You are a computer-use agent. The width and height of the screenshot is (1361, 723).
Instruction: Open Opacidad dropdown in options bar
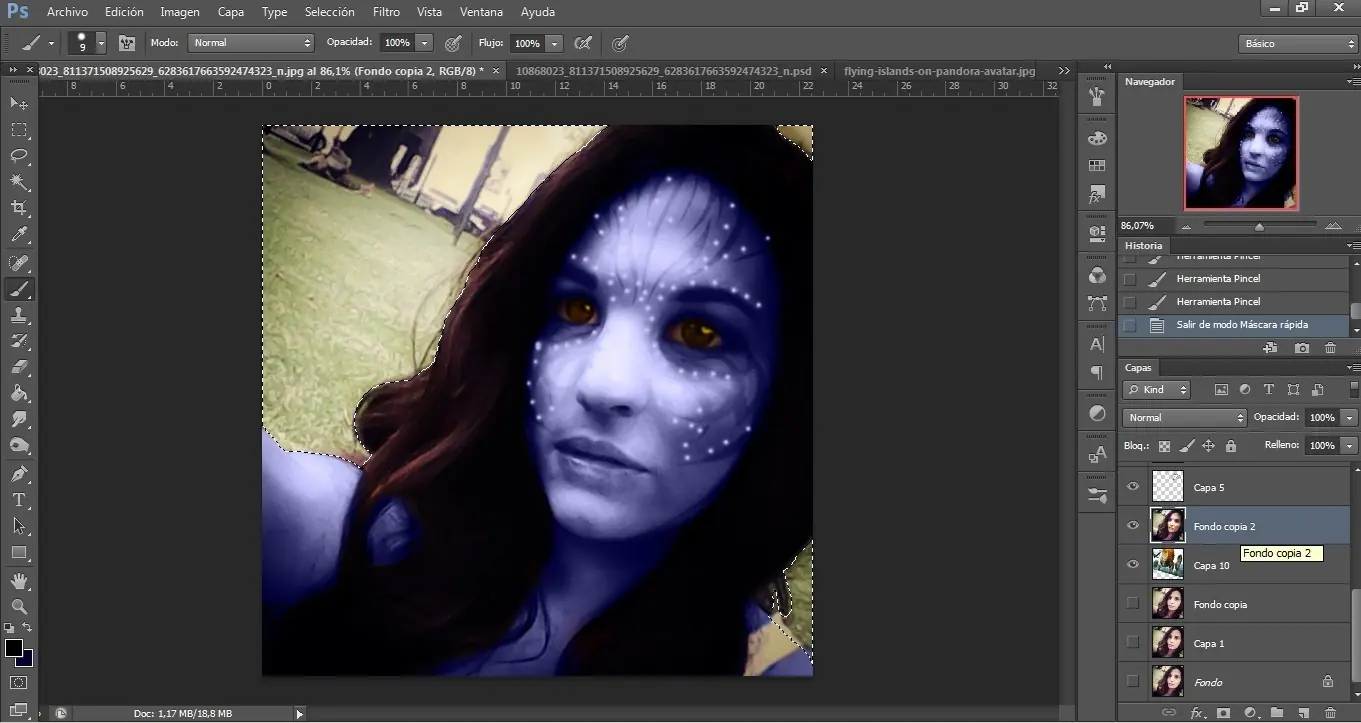[x=425, y=43]
